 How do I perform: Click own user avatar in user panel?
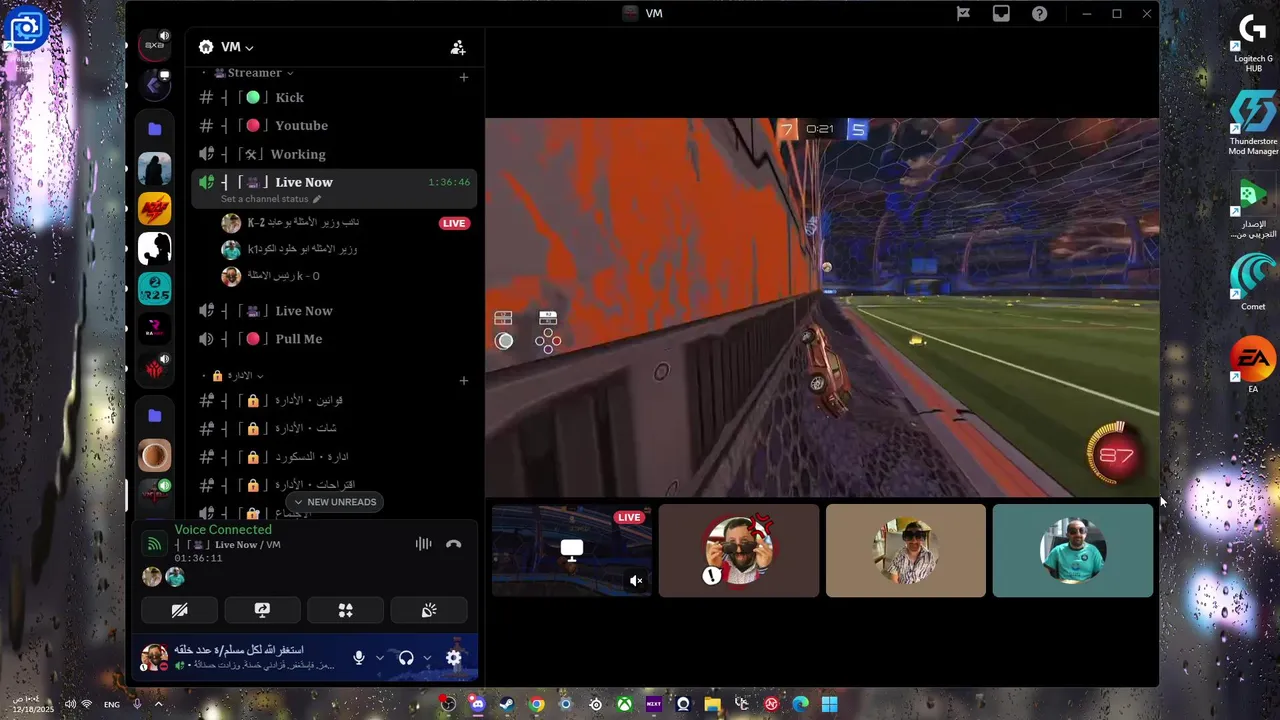(x=154, y=658)
